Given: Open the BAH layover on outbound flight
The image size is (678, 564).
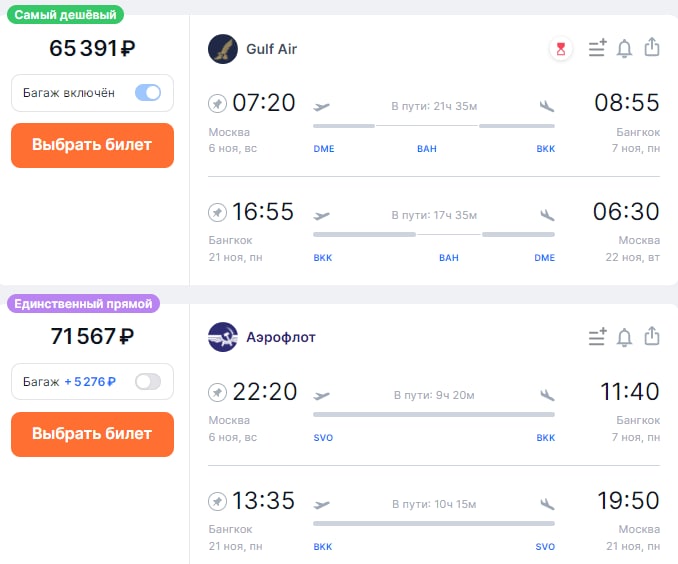Looking at the screenshot, I should (427, 149).
